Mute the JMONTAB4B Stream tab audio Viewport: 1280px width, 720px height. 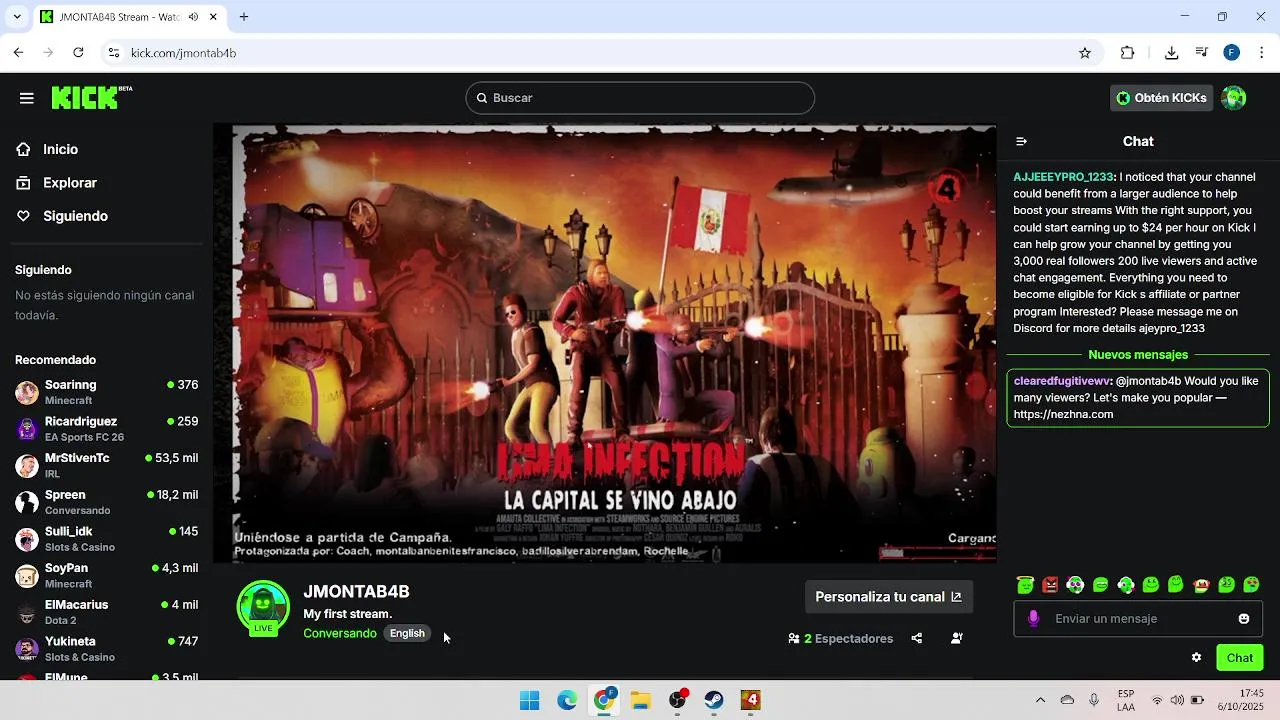click(x=193, y=17)
